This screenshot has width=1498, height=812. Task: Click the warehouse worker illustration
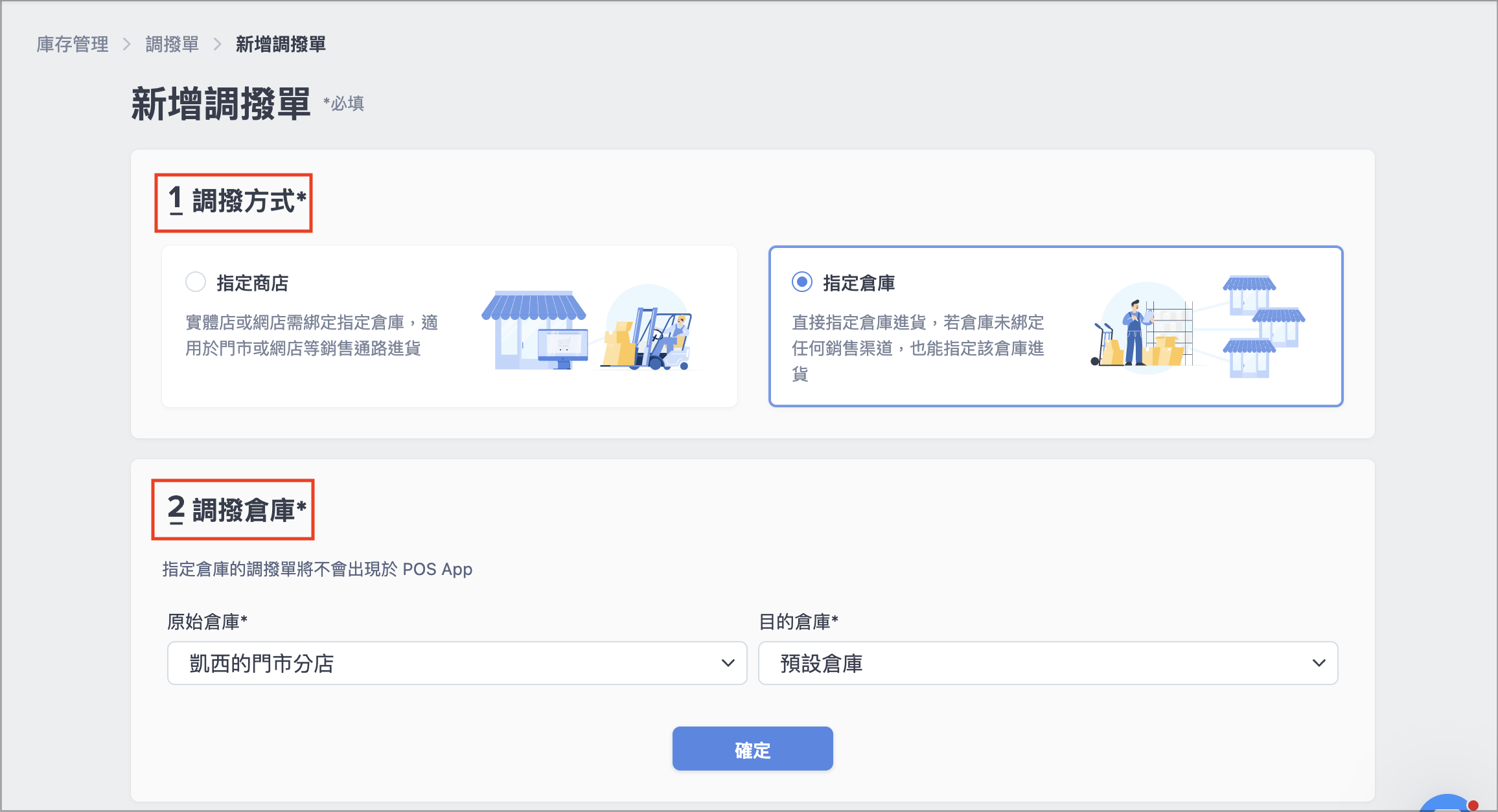(x=1199, y=327)
